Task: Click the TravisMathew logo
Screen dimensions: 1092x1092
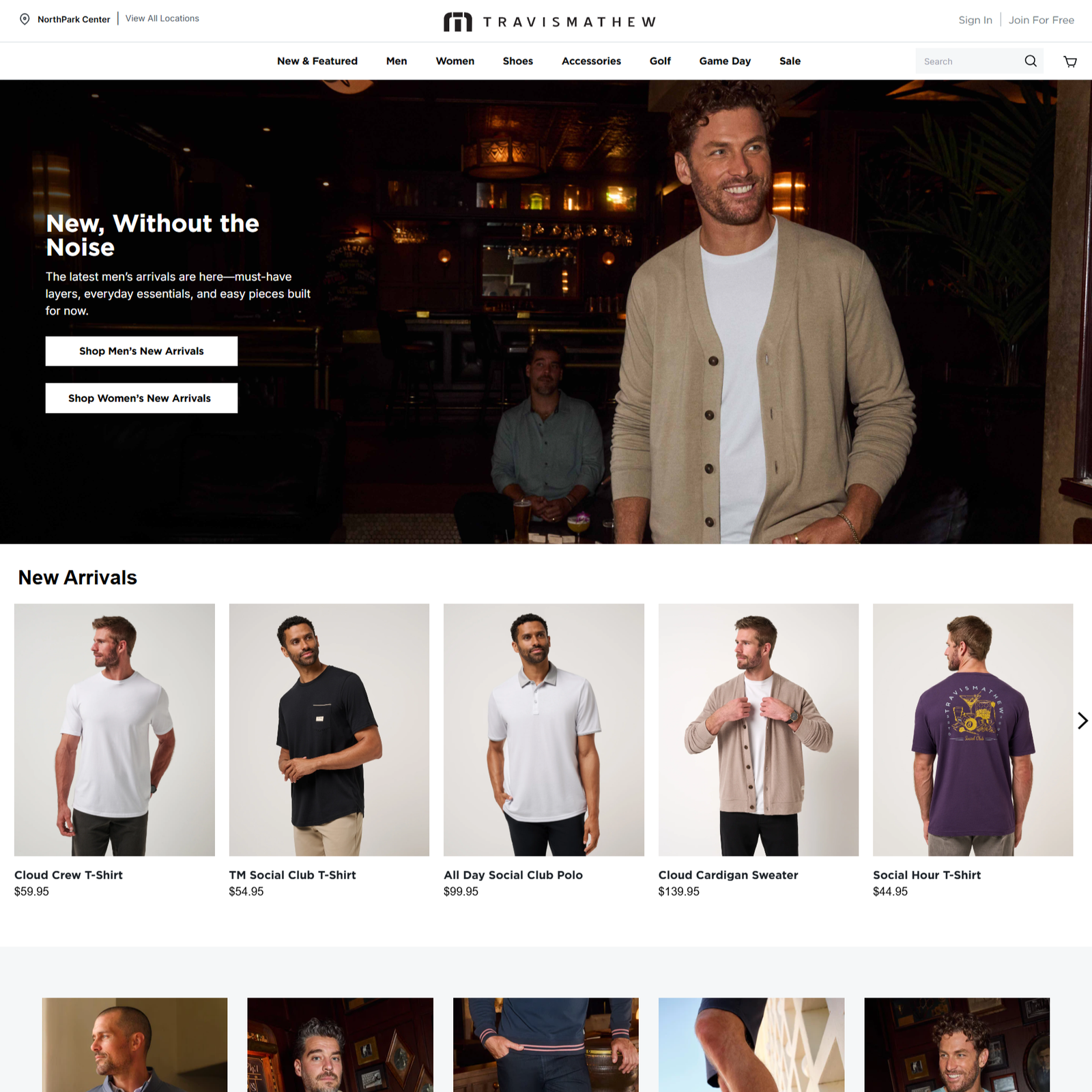Action: pos(549,22)
